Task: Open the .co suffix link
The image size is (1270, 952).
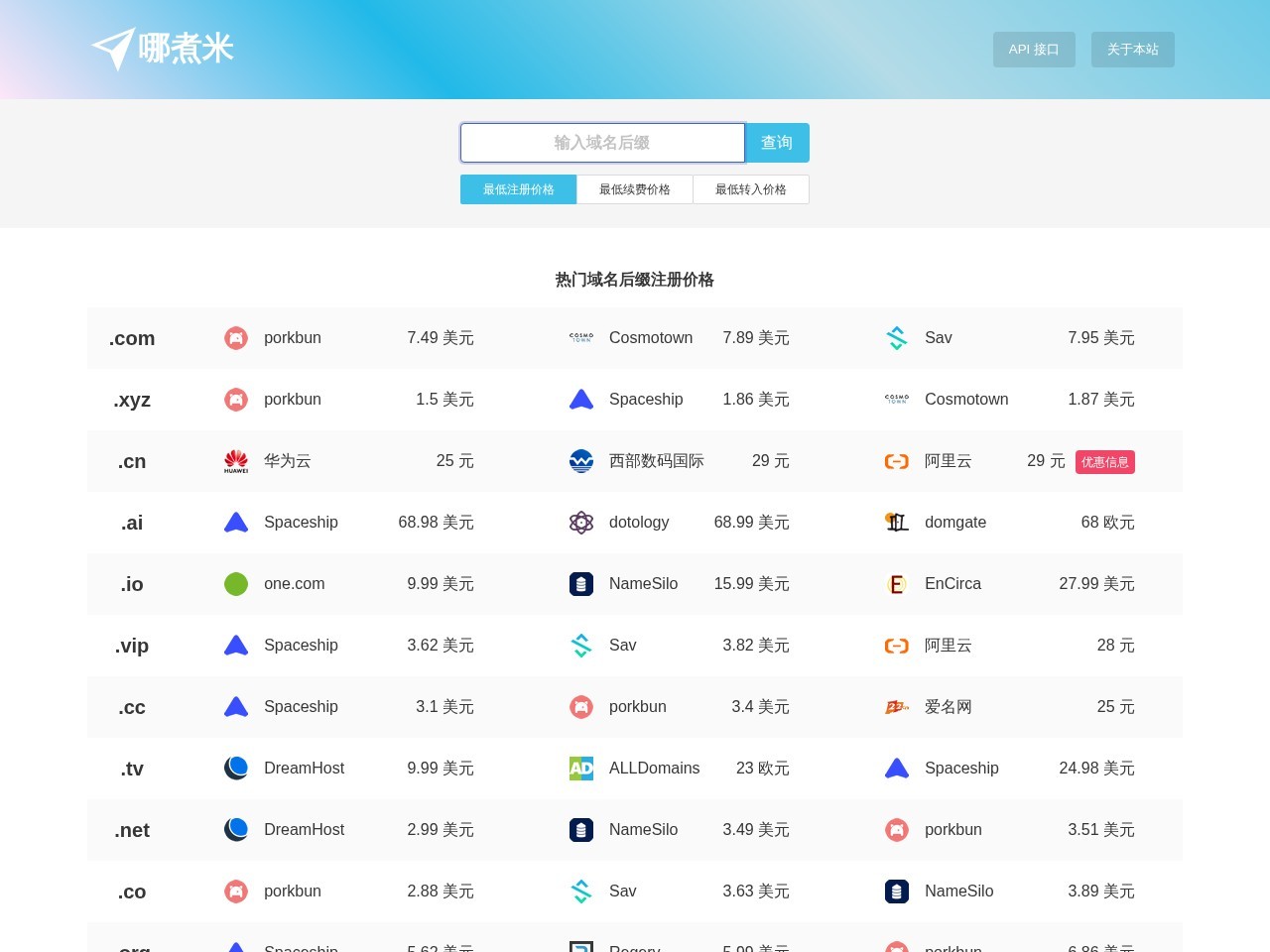Action: click(x=132, y=892)
